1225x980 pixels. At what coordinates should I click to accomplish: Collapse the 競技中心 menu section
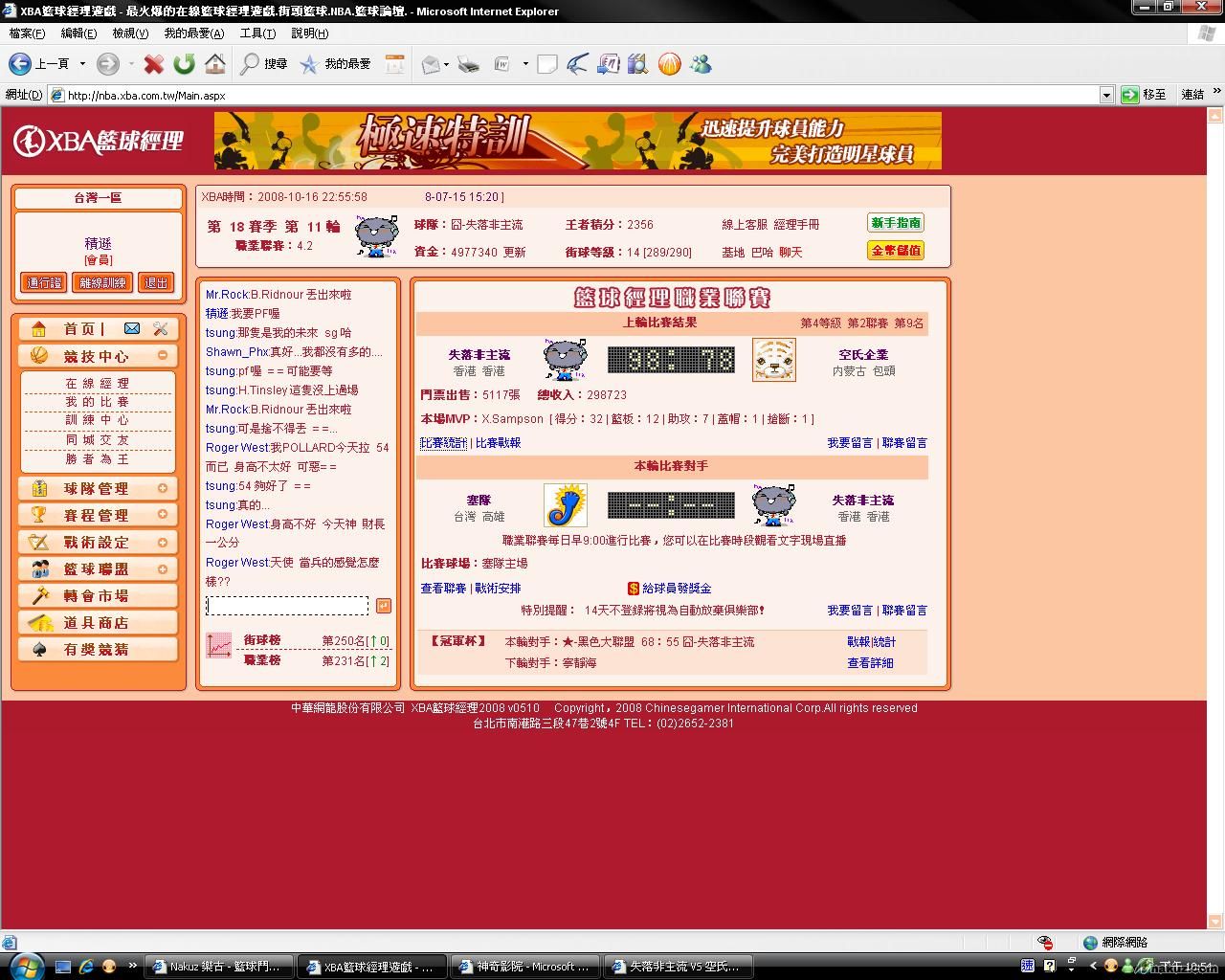163,355
